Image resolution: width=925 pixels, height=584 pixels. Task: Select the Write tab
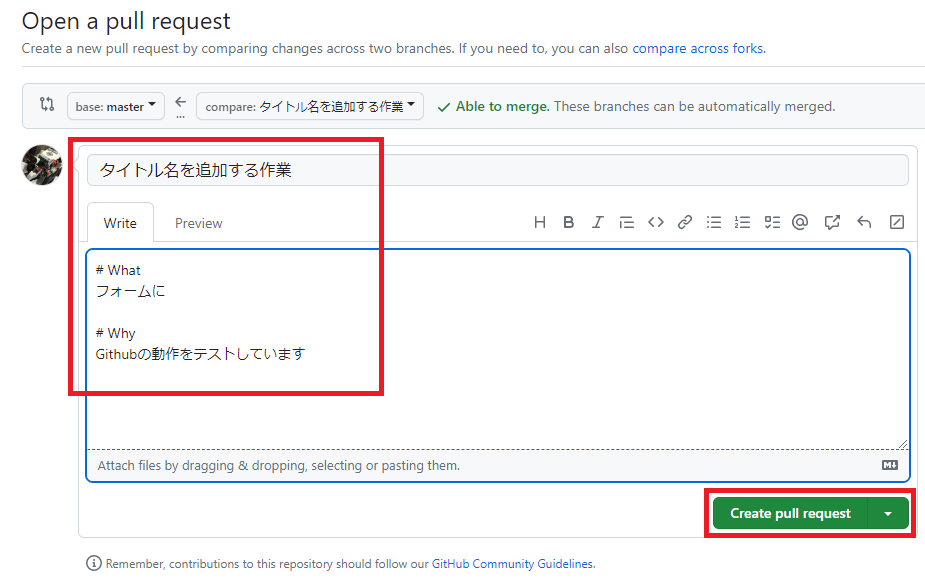click(x=120, y=222)
